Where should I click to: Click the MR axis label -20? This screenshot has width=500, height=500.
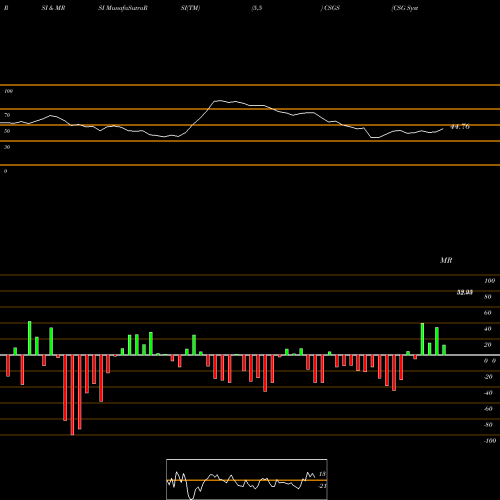488,377
